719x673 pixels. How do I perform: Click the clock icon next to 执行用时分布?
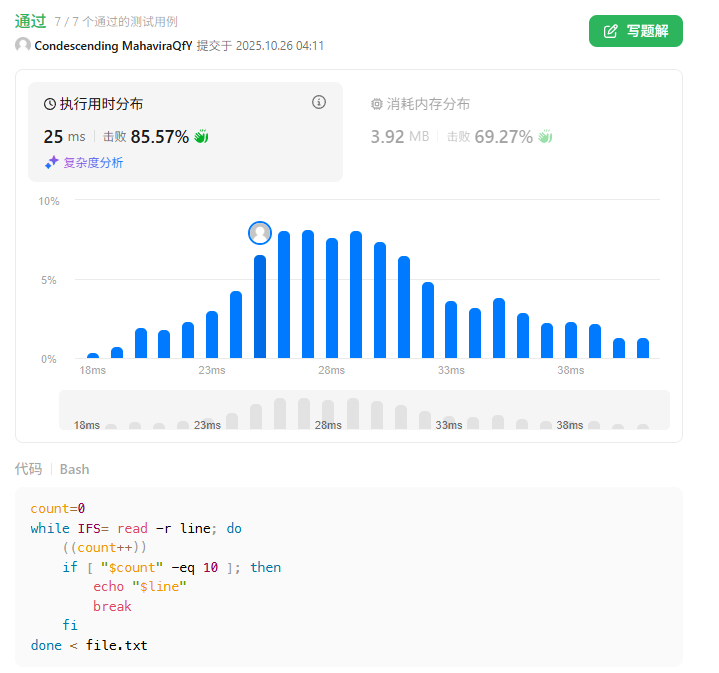pyautogui.click(x=50, y=104)
